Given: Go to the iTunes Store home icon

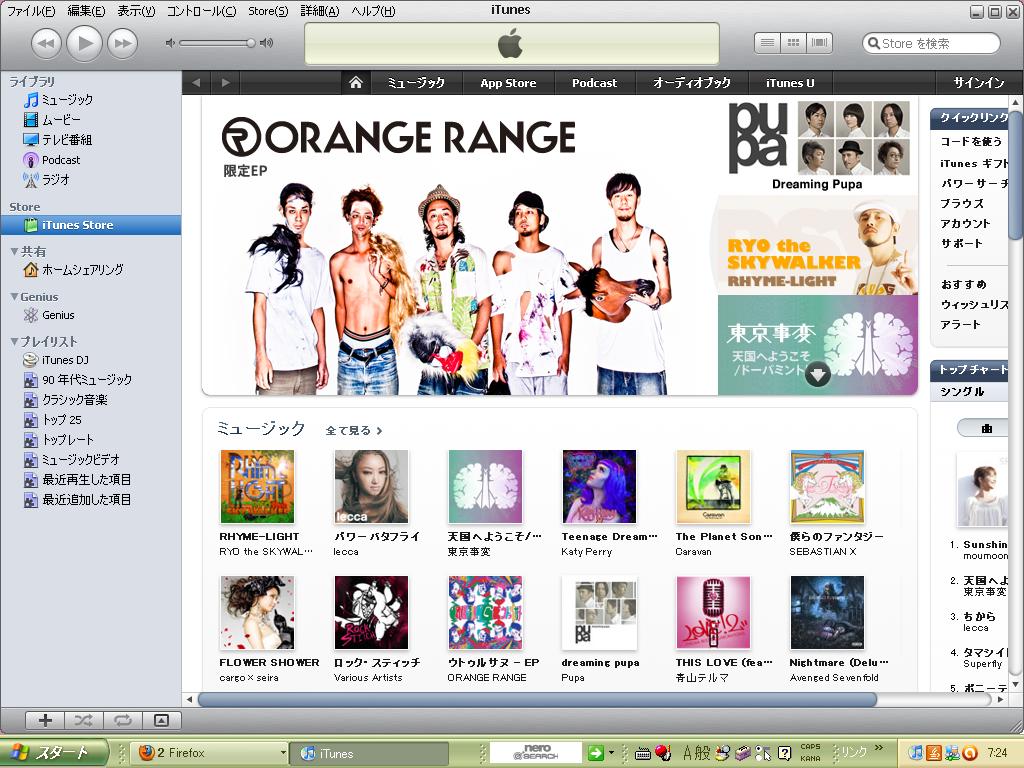Looking at the screenshot, I should 356,83.
